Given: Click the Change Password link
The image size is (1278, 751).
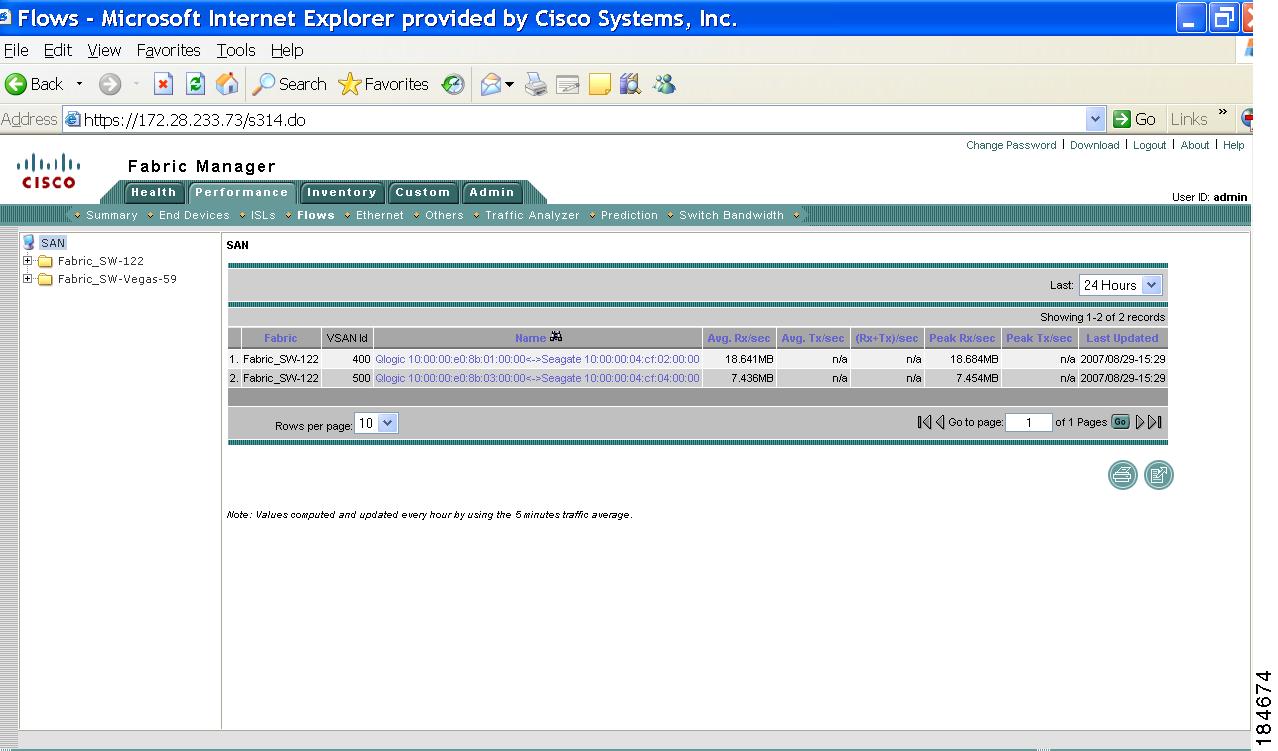Looking at the screenshot, I should click(1011, 145).
